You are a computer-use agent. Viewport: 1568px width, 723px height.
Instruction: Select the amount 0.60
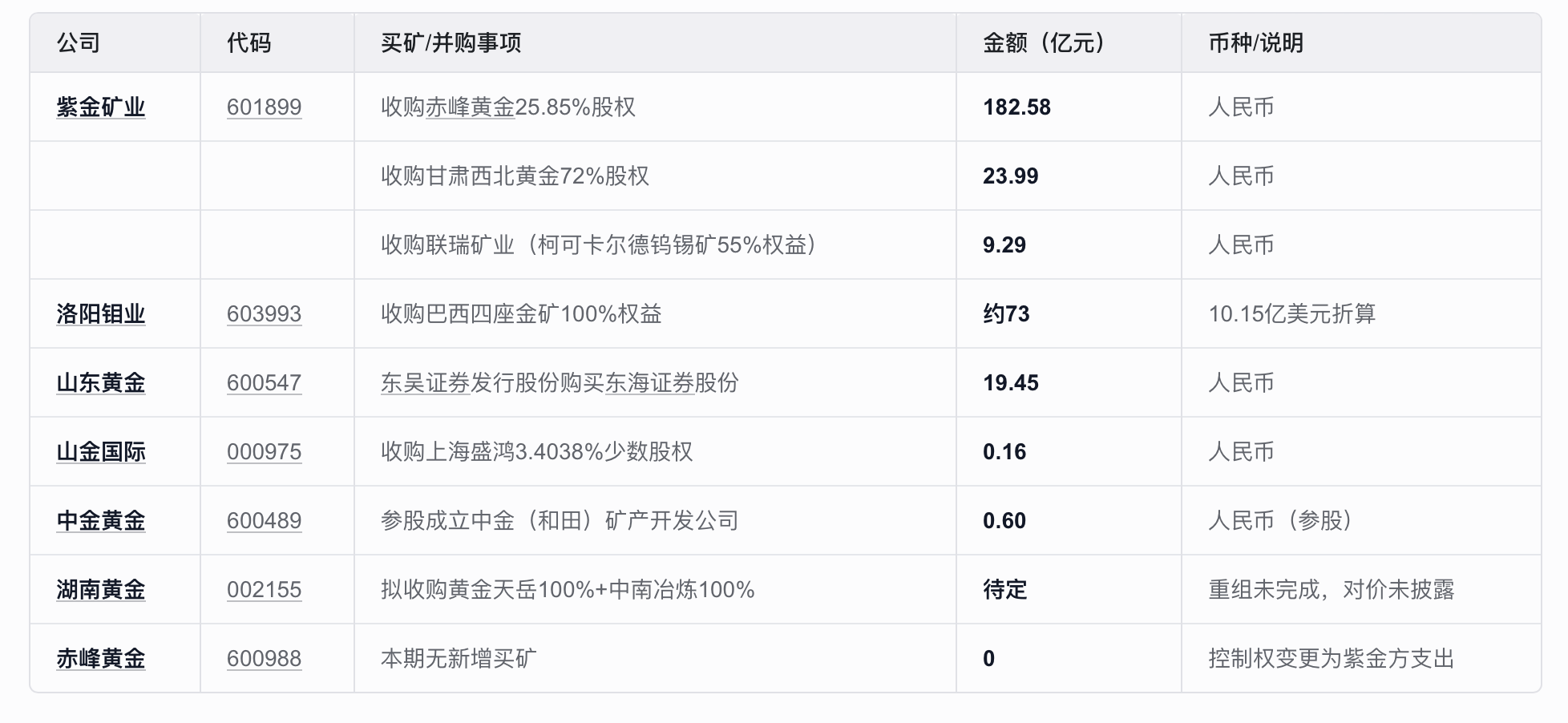(1004, 521)
